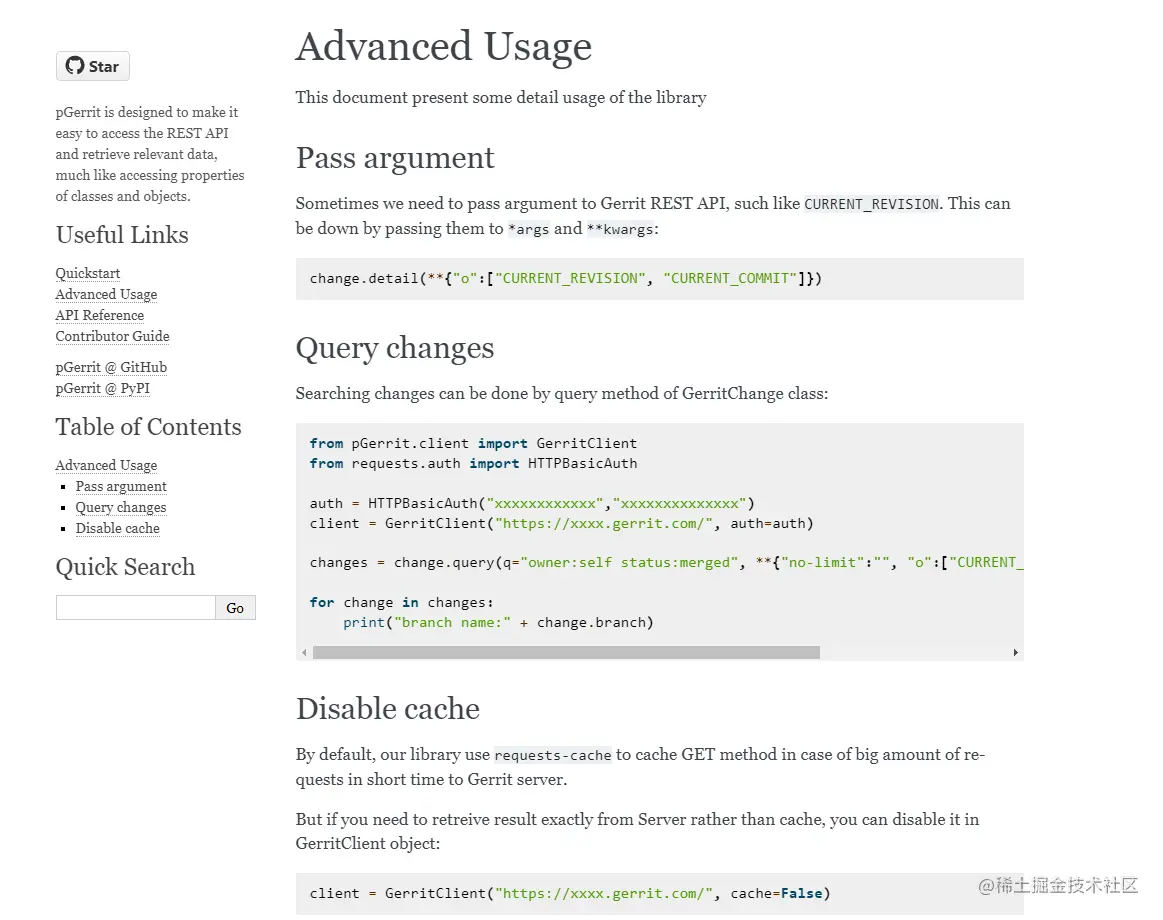This screenshot has height=920, width=1163.
Task: Click the GitHub octocat logo
Action: (74, 65)
